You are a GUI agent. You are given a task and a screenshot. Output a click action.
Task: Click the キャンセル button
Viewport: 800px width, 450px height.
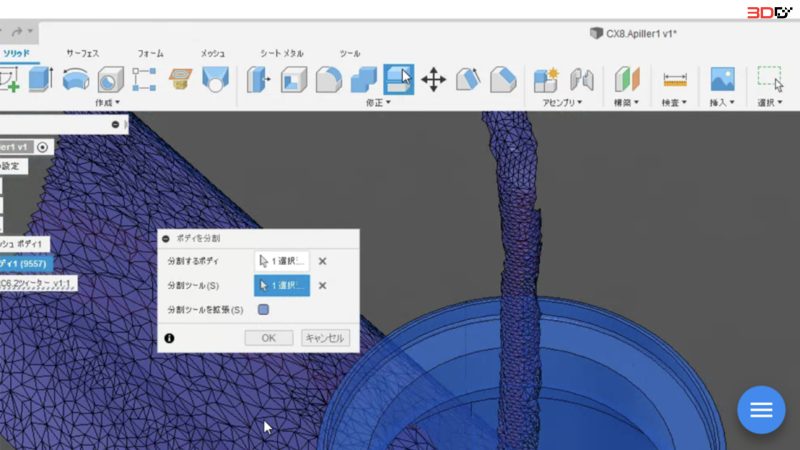(x=325, y=338)
